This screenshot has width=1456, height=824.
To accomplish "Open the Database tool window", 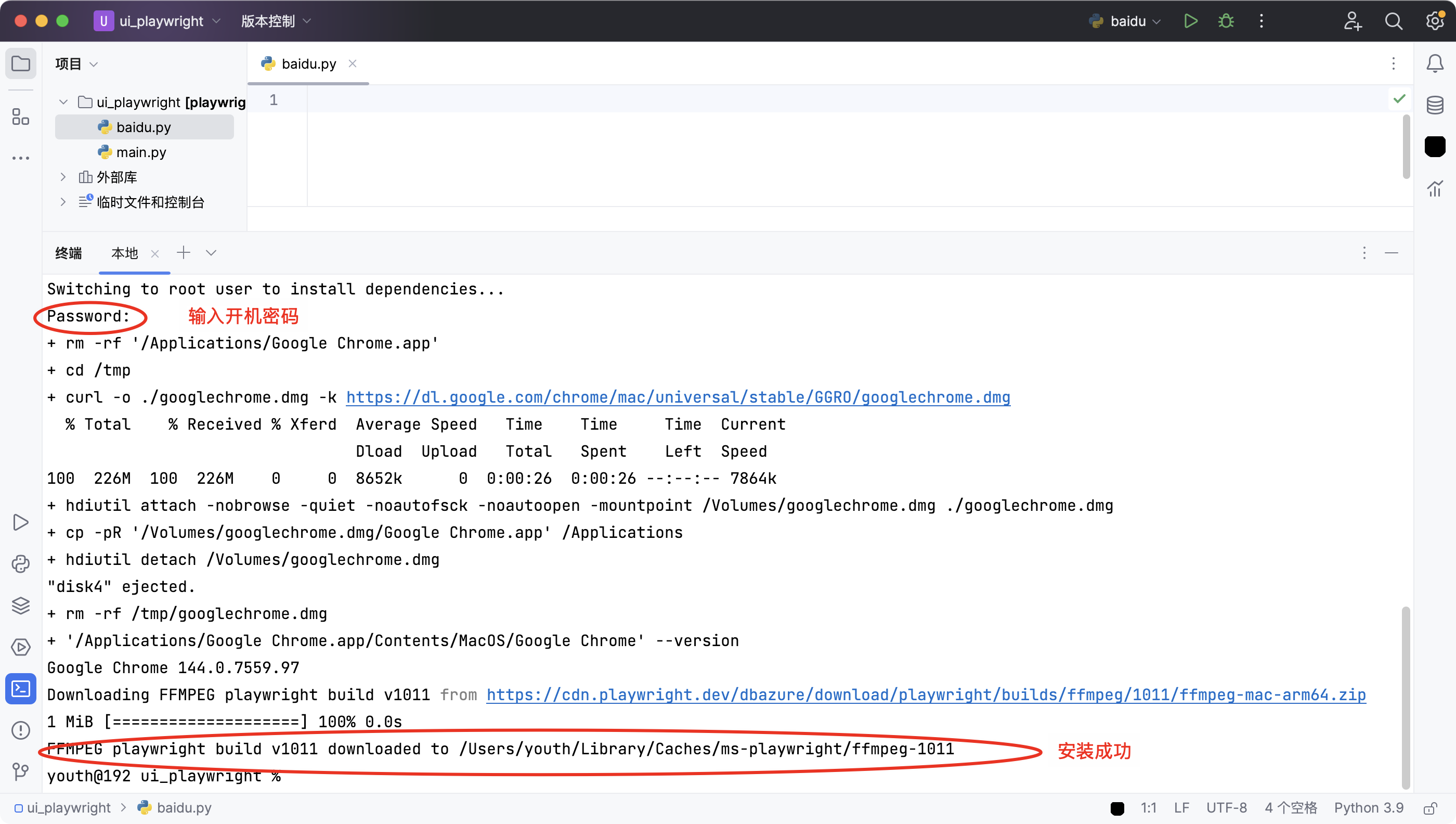I will (x=1435, y=105).
